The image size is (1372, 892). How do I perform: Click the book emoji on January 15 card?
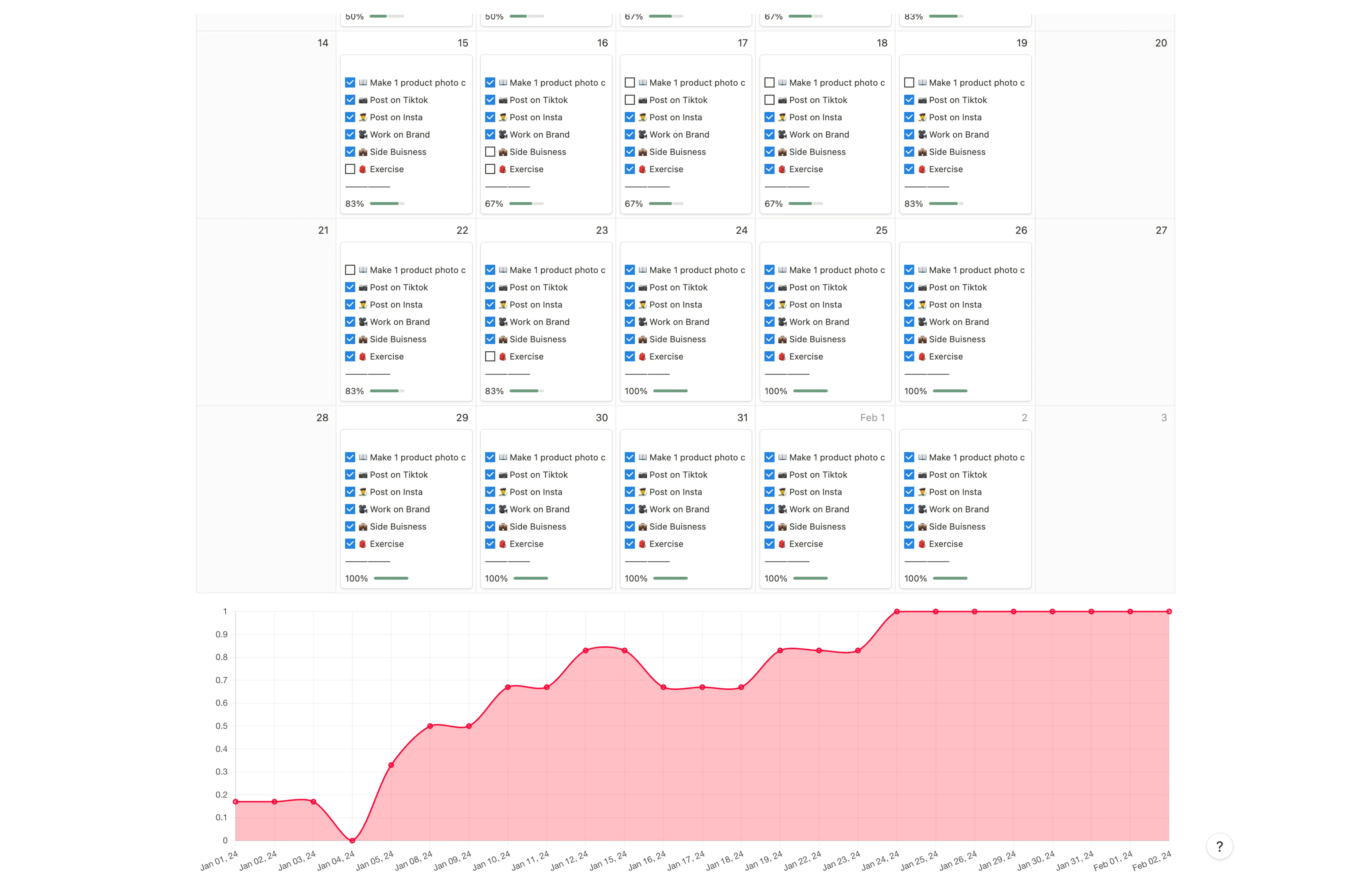[x=363, y=83]
